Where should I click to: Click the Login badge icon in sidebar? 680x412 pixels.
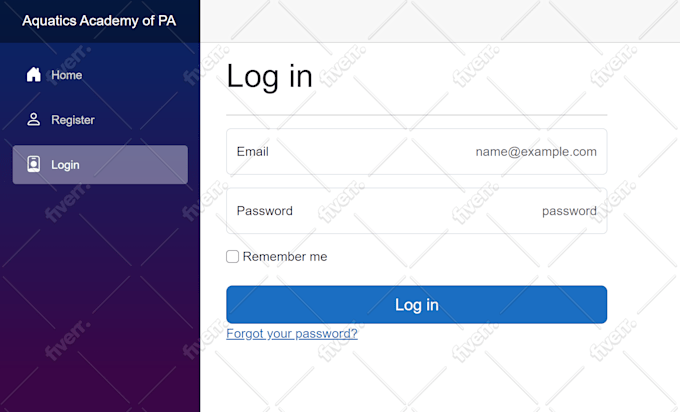pos(33,164)
